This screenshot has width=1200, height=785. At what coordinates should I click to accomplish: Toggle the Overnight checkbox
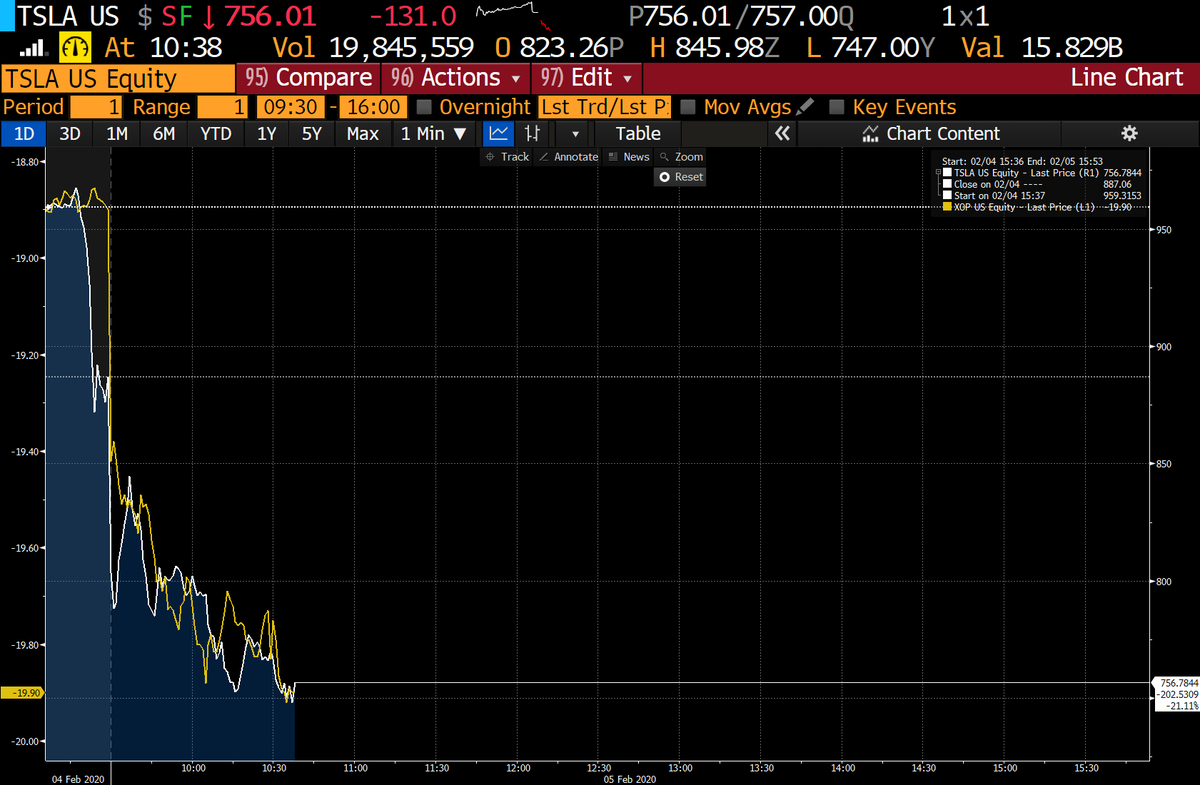[x=424, y=107]
